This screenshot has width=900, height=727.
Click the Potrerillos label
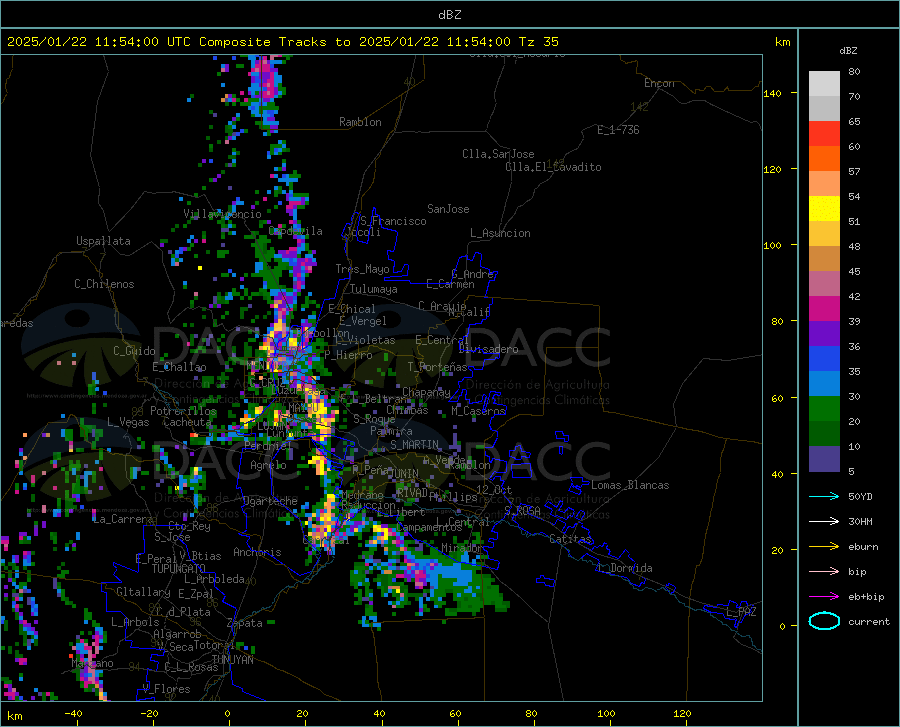coord(183,411)
